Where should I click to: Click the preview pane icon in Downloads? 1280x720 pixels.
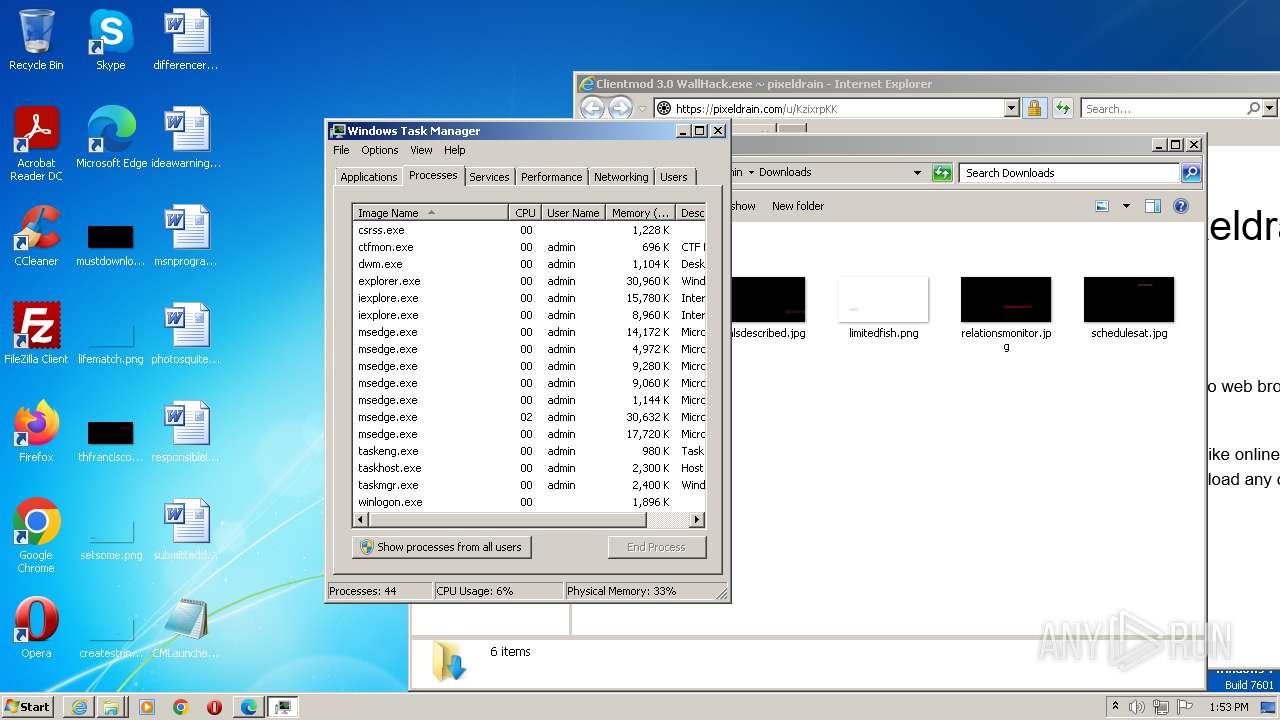coord(1152,206)
